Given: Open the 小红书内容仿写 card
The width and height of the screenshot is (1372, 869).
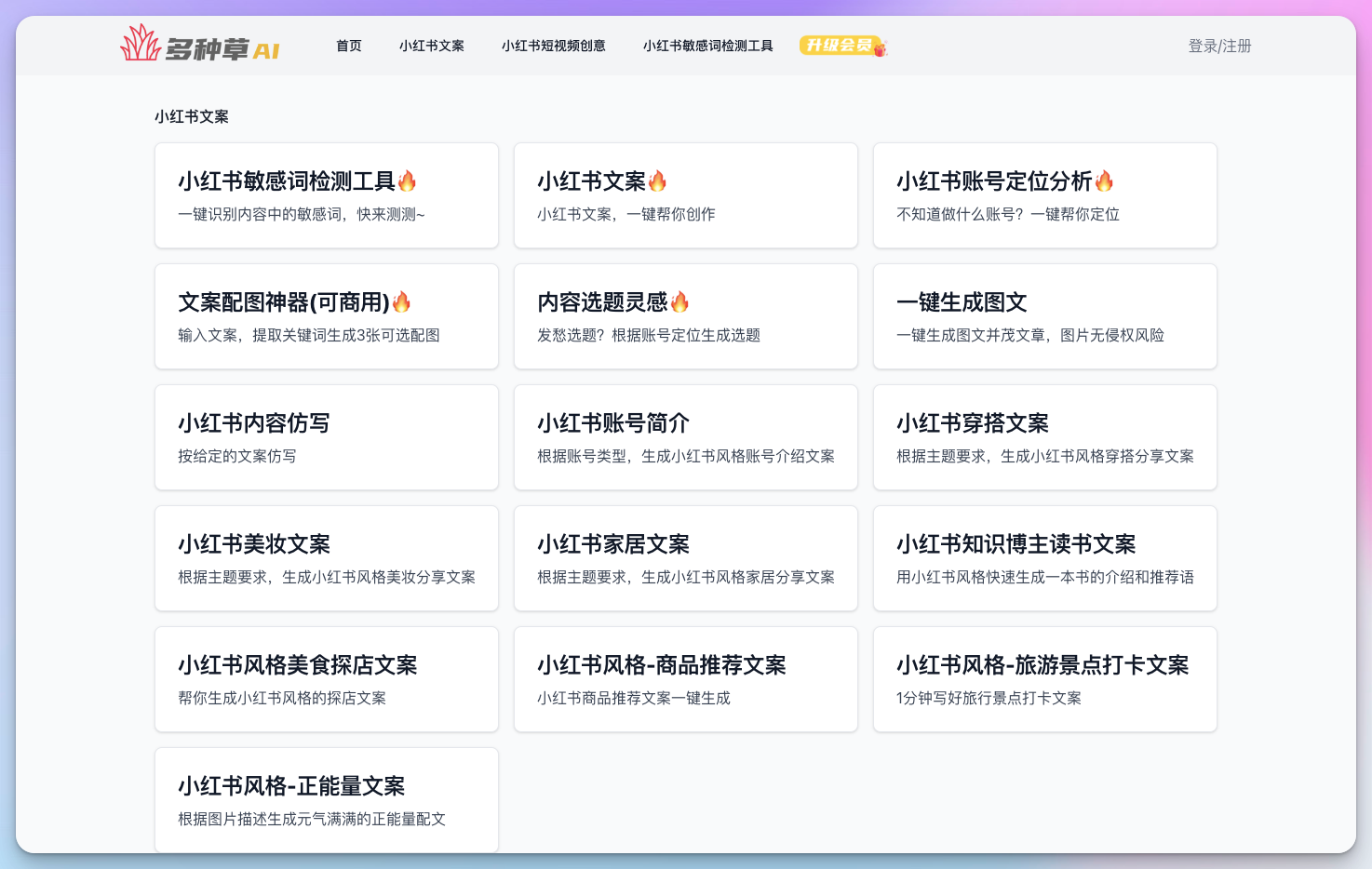Looking at the screenshot, I should point(327,437).
